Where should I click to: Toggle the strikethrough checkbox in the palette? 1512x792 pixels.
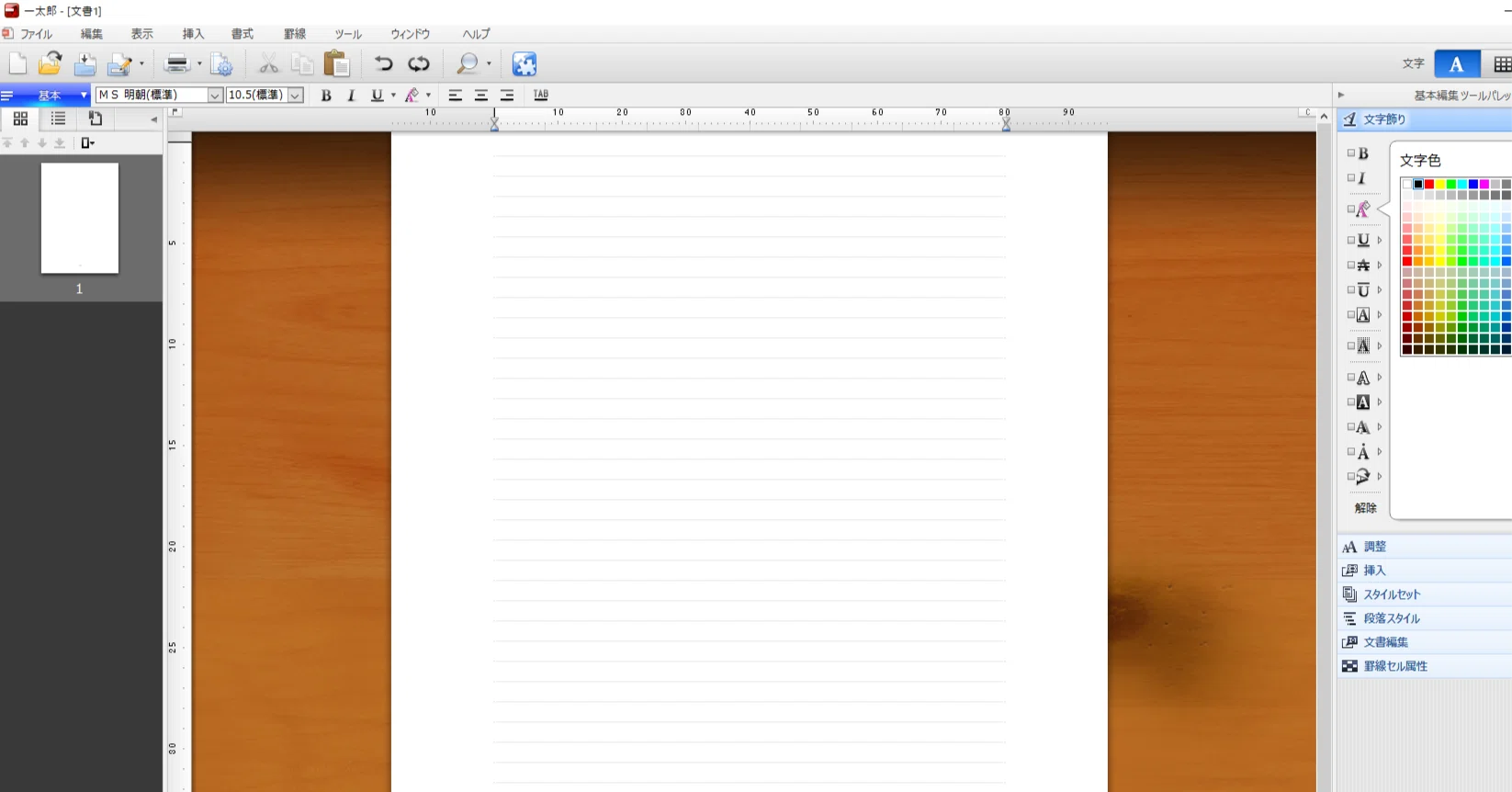tap(1351, 265)
